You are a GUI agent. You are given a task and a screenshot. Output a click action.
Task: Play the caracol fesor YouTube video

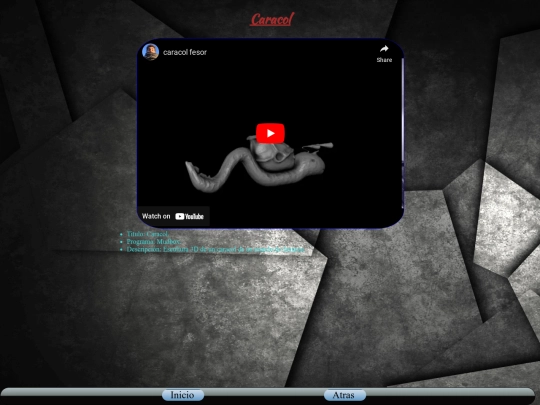click(270, 133)
